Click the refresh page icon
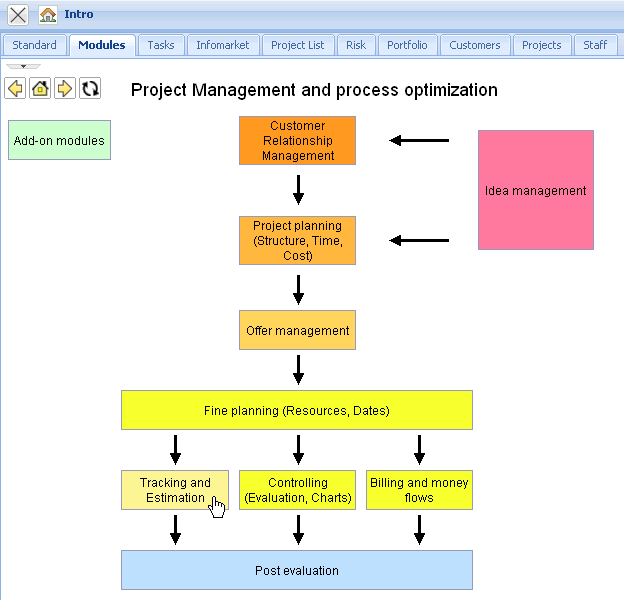The height and width of the screenshot is (600, 624). [x=90, y=88]
